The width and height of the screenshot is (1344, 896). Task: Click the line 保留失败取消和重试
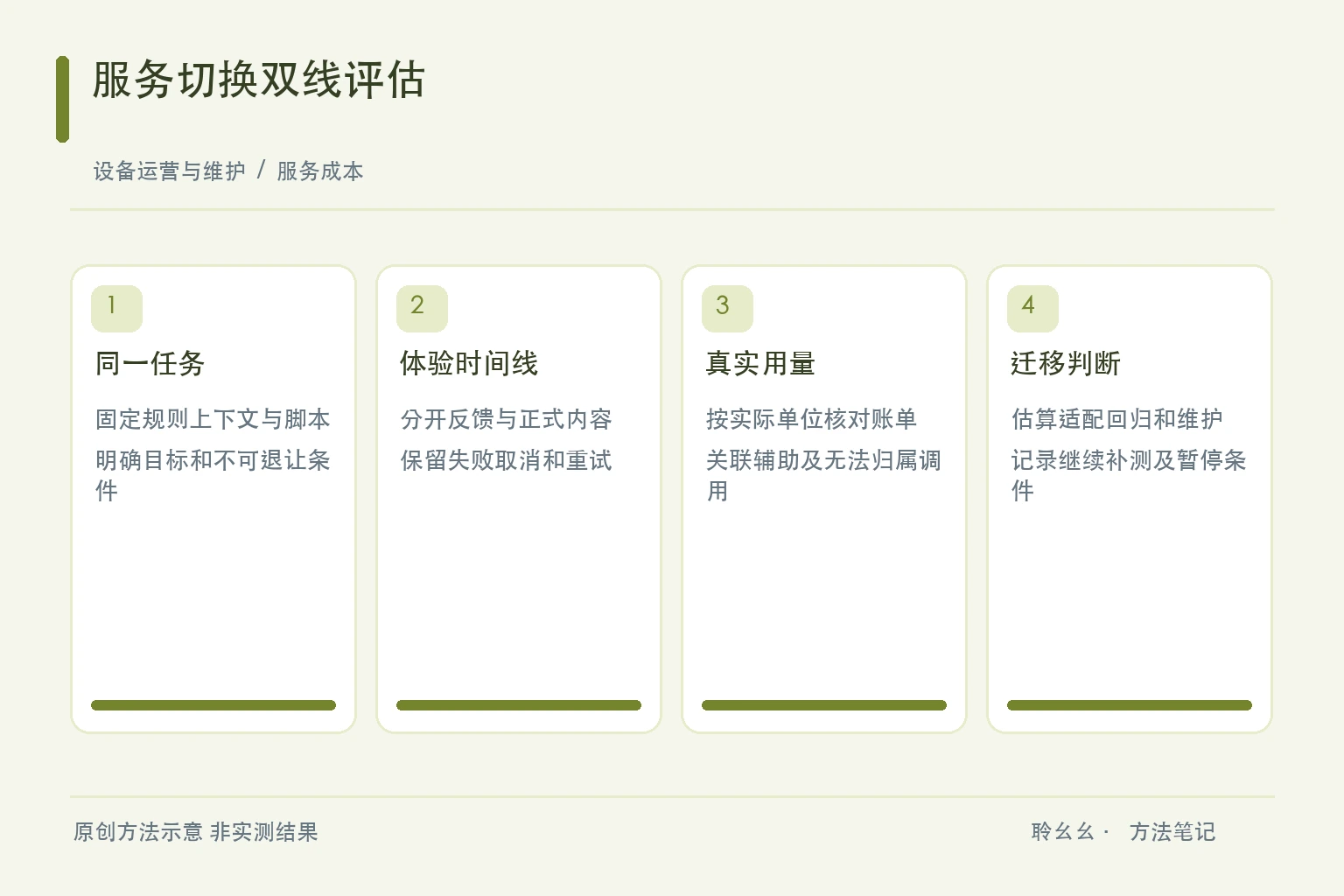coord(506,460)
